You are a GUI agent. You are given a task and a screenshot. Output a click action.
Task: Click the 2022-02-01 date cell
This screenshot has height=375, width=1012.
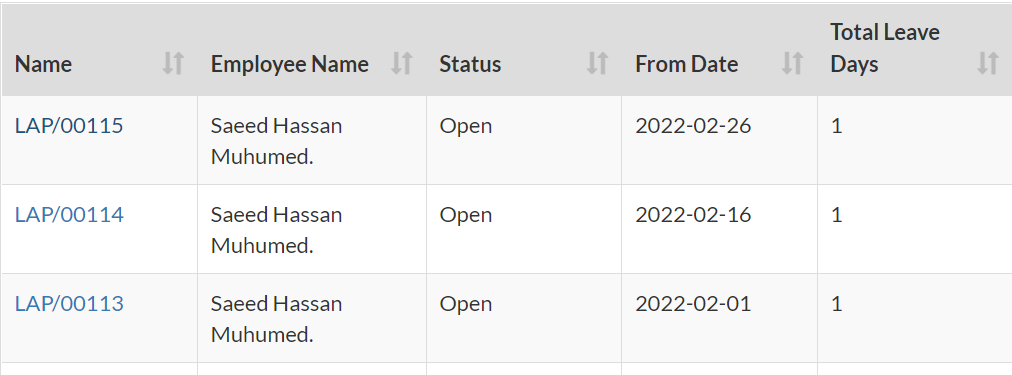[693, 303]
